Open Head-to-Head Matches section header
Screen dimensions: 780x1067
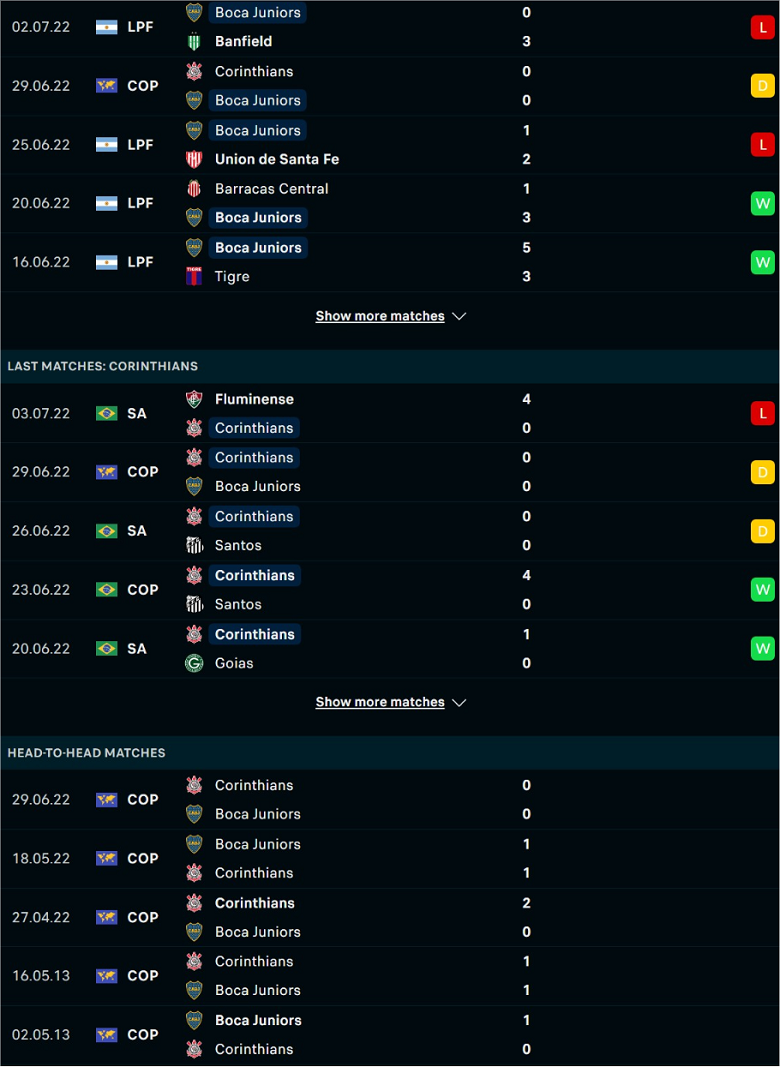pos(86,752)
